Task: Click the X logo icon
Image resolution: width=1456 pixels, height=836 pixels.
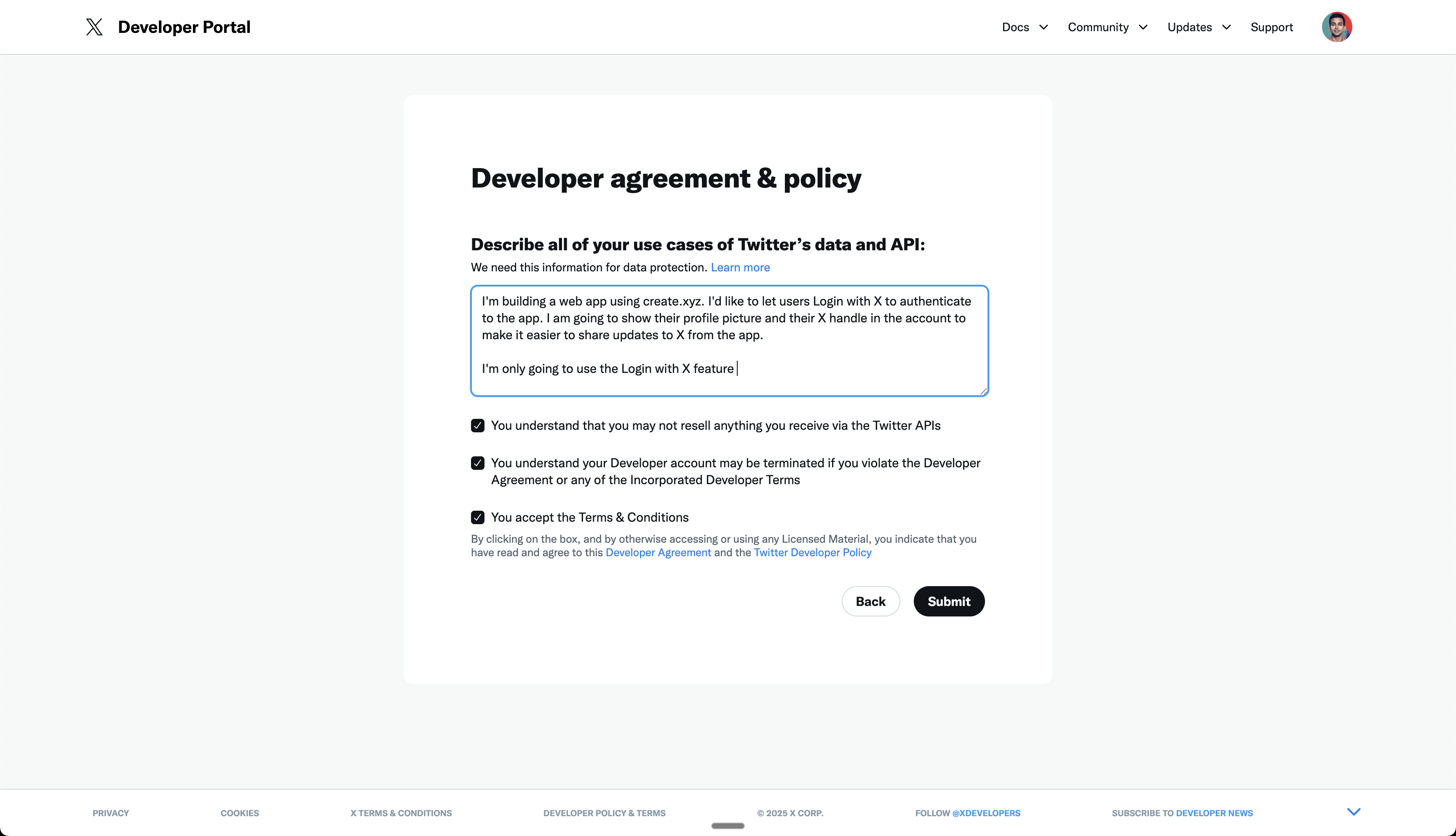Action: click(94, 27)
